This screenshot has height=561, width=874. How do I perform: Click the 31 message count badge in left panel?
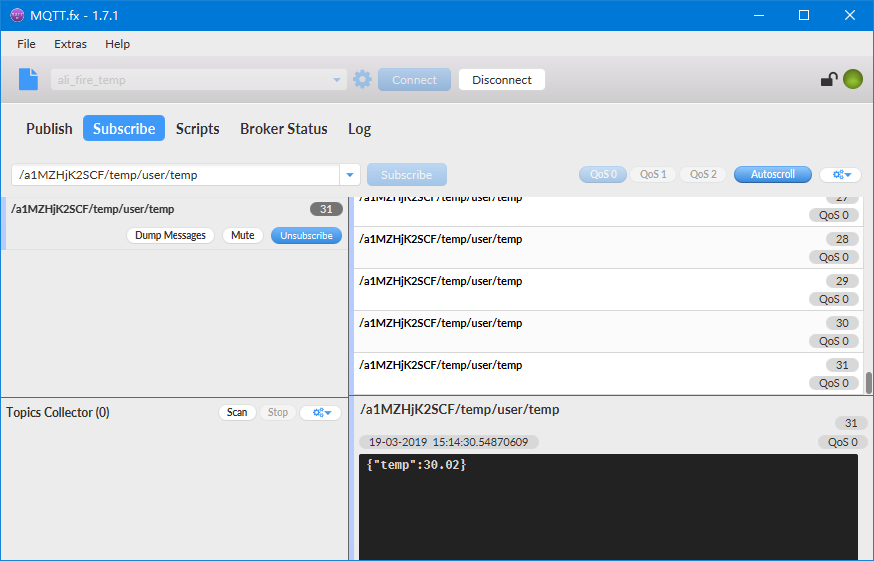[x=326, y=209]
